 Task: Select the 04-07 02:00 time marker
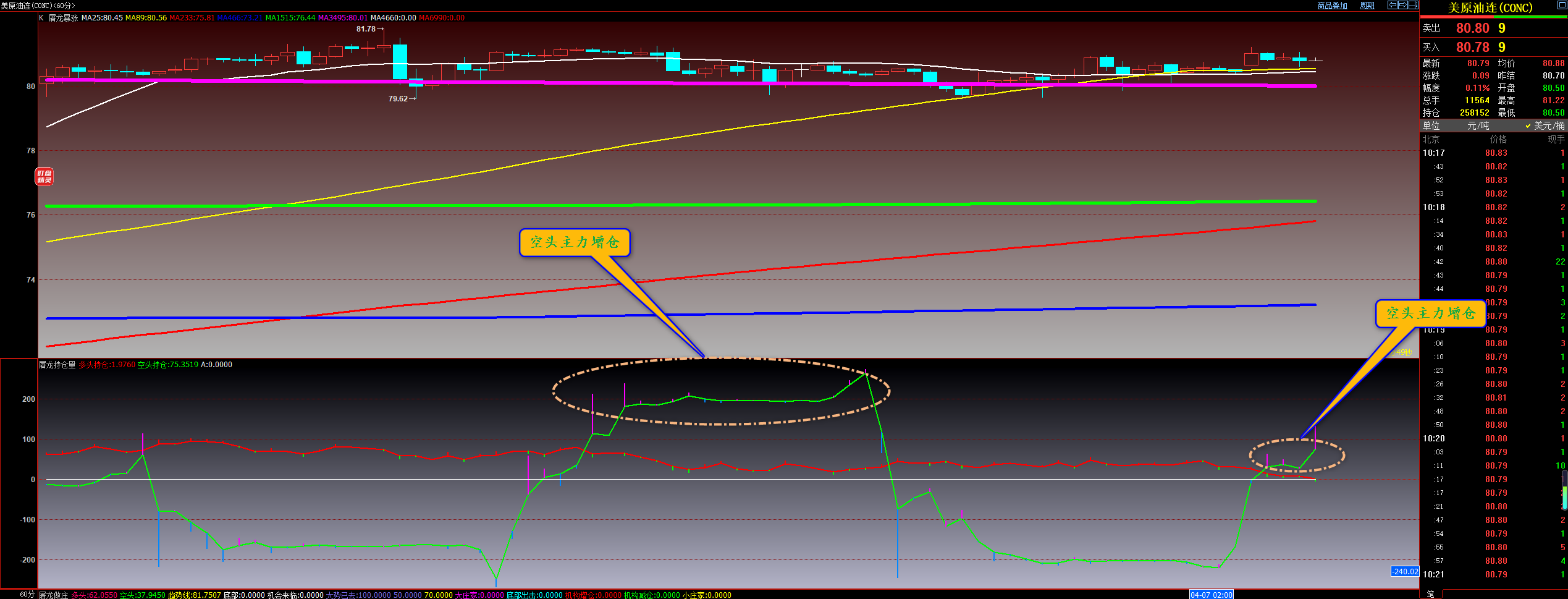coord(1211,595)
